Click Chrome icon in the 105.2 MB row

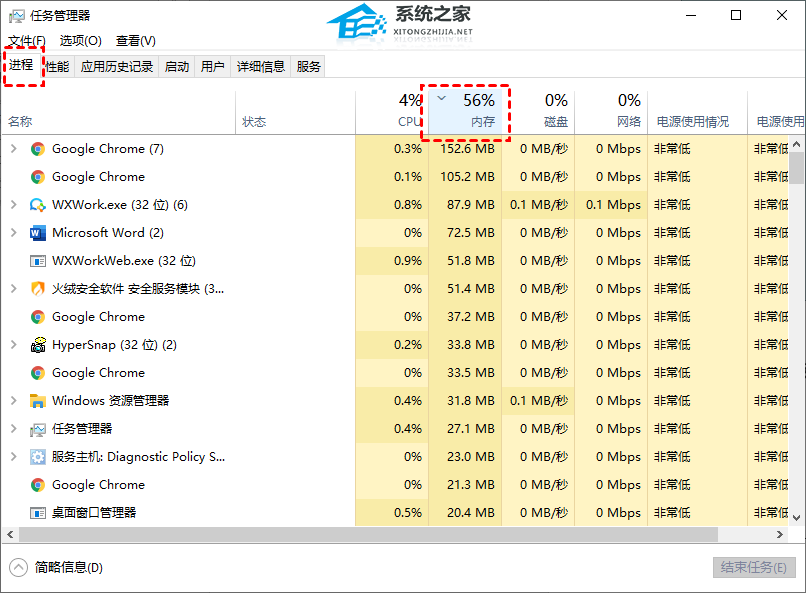tap(38, 177)
